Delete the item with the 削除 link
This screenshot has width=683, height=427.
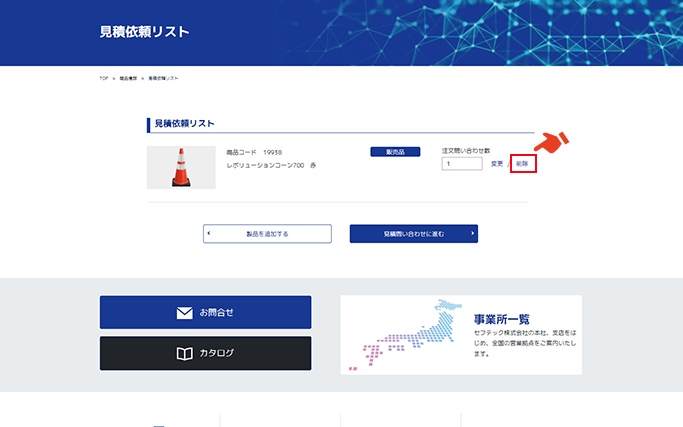(522, 164)
